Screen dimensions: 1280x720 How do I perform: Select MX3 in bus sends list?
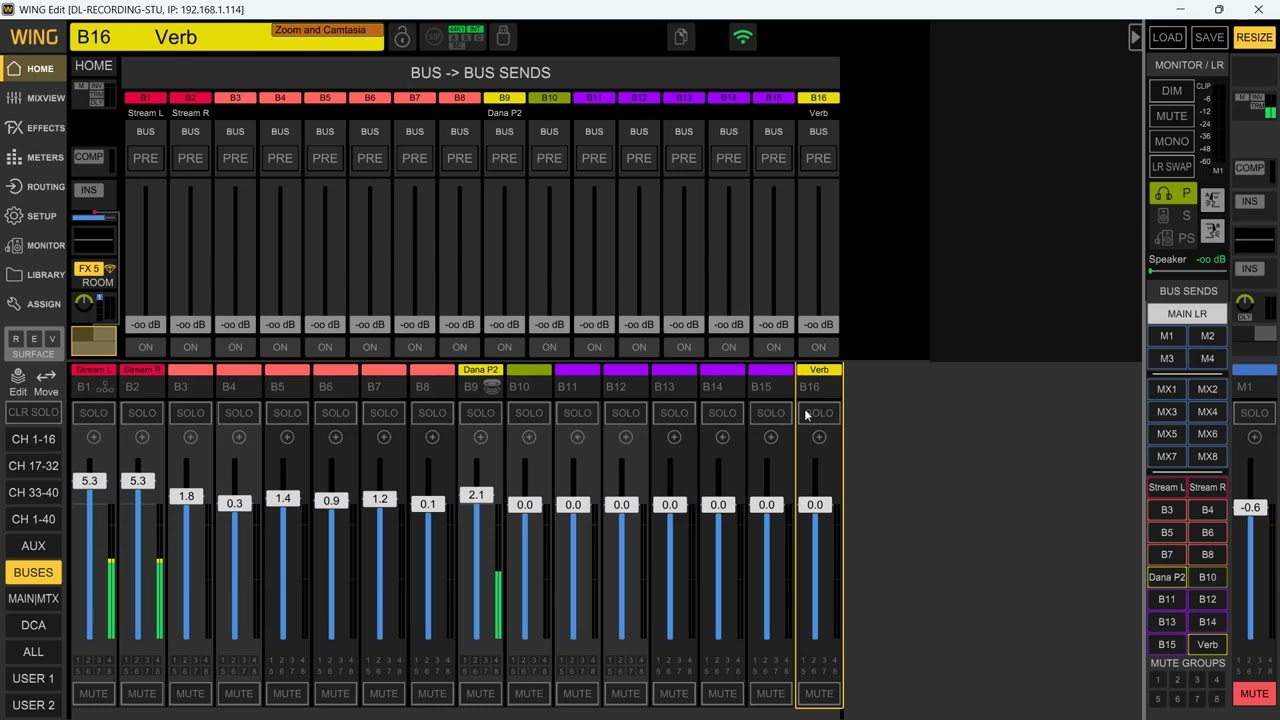1167,411
